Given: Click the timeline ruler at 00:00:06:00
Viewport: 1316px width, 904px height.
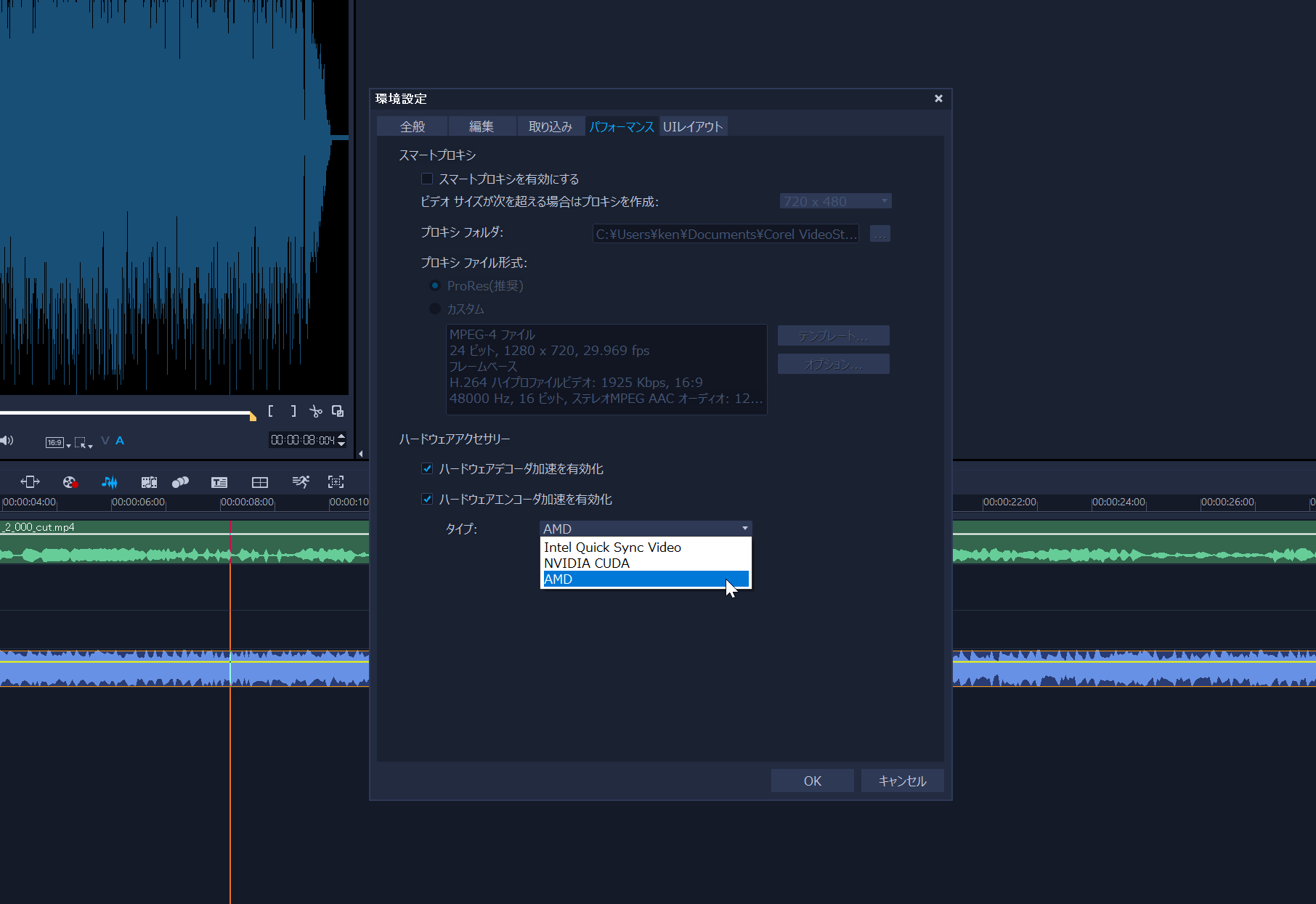Looking at the screenshot, I should tap(138, 502).
